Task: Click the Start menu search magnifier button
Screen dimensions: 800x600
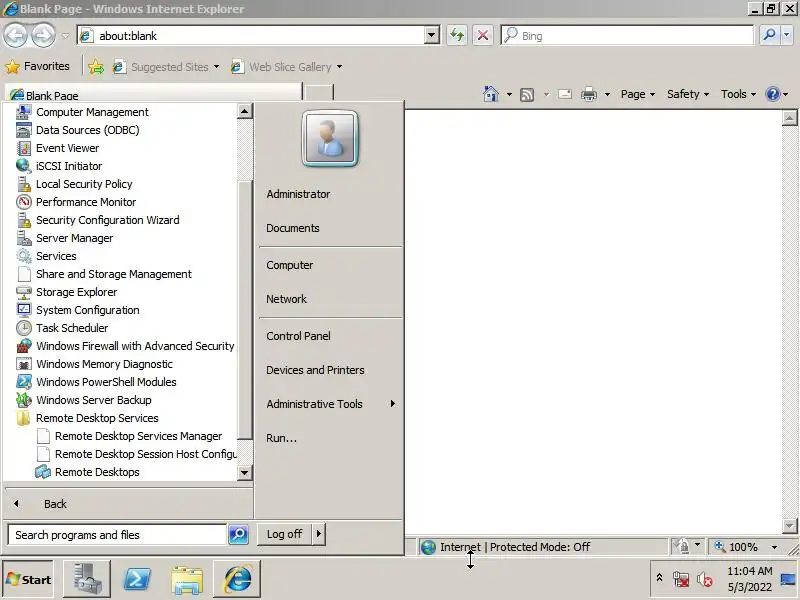Action: (238, 535)
